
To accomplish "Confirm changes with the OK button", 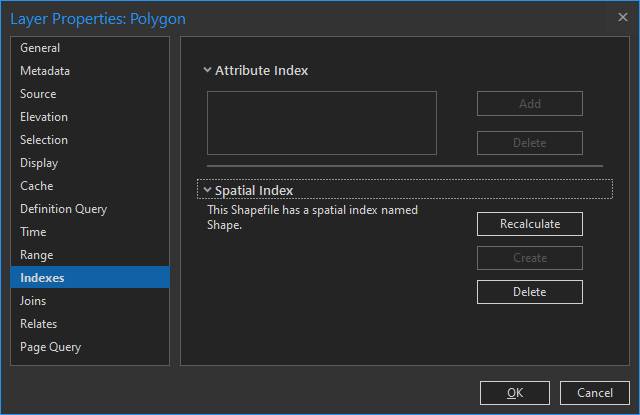I will point(515,393).
